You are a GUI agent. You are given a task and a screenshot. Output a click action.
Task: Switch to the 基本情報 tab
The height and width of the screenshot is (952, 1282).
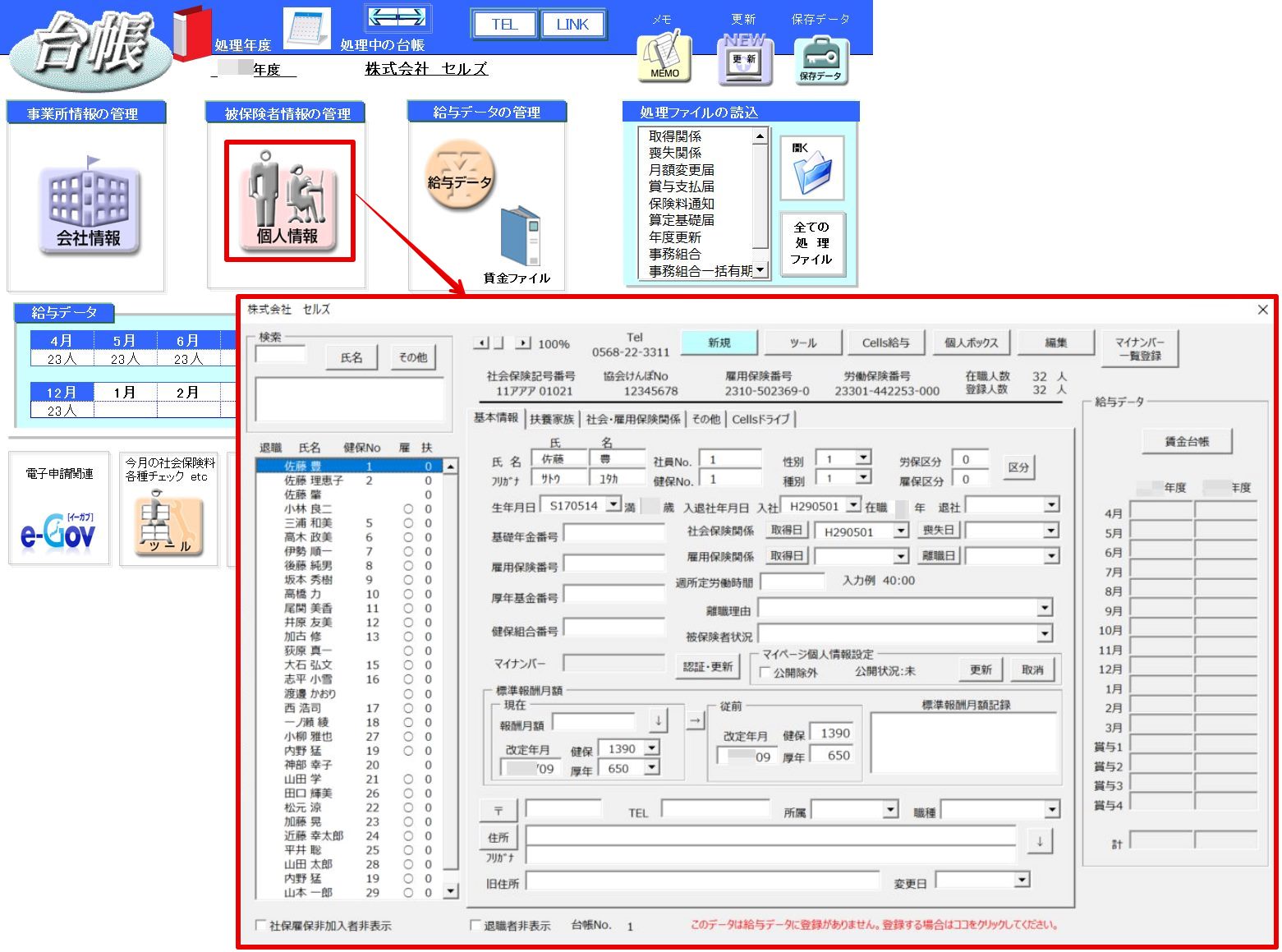pos(496,417)
